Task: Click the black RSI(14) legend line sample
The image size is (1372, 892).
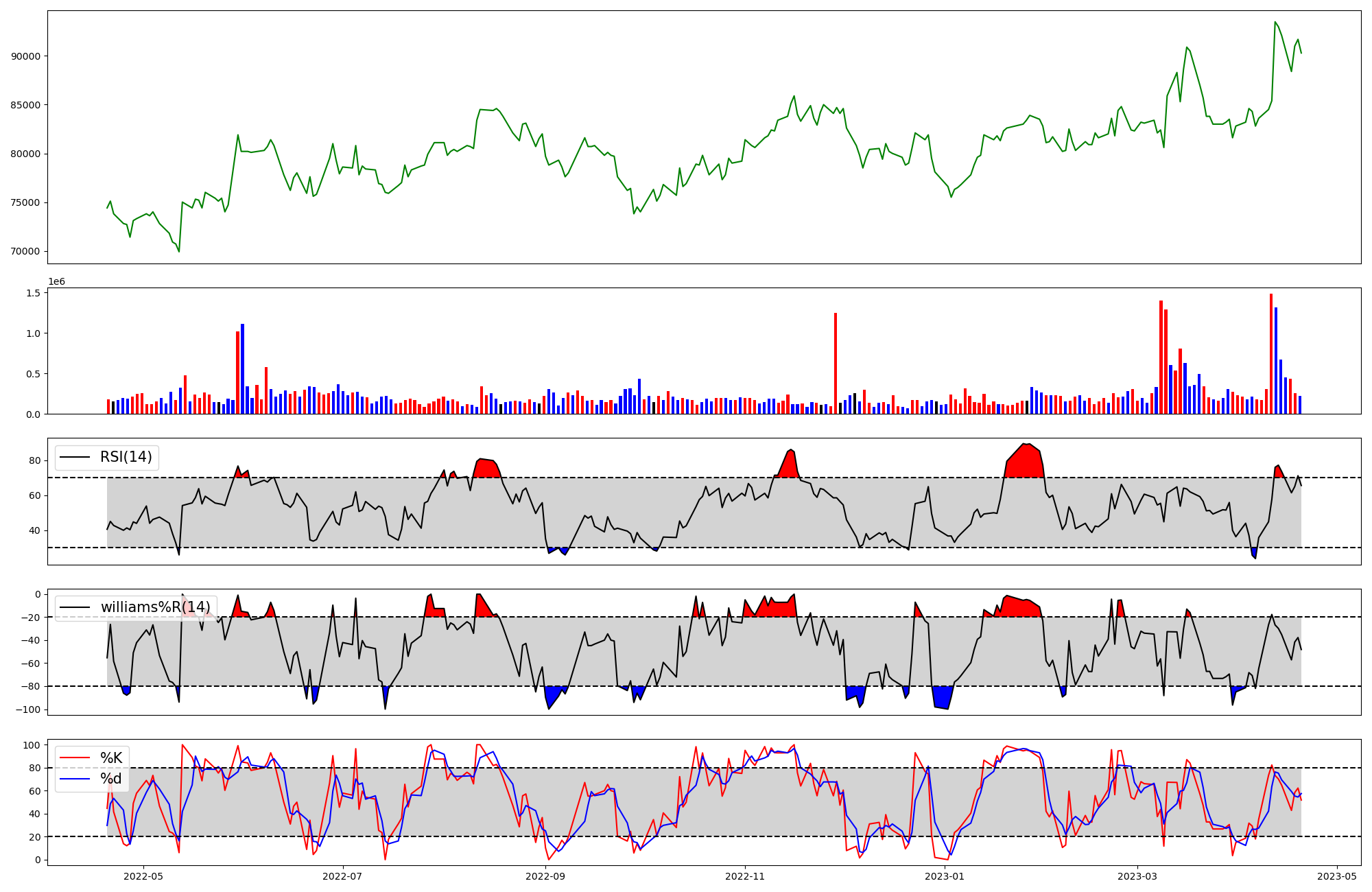Action: [75, 457]
